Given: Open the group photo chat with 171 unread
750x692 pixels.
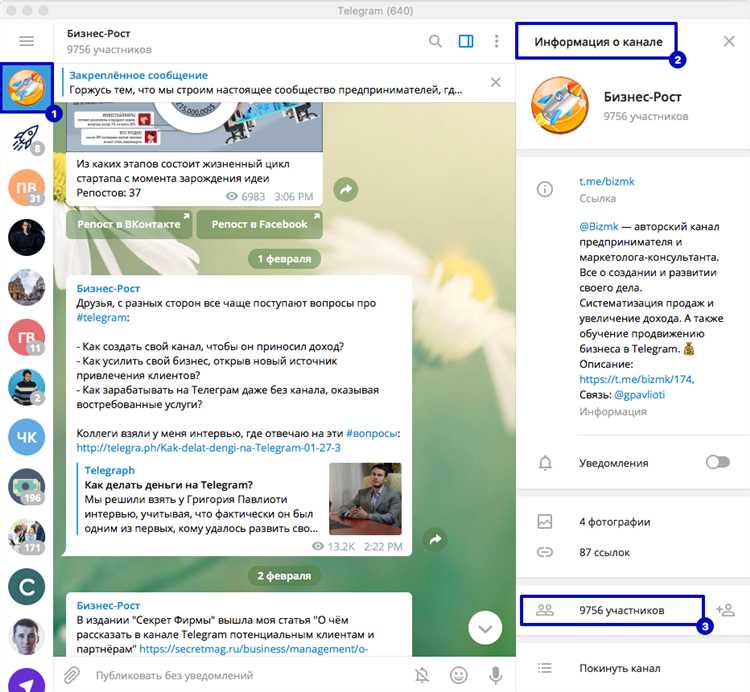Looking at the screenshot, I should pyautogui.click(x=26, y=537).
